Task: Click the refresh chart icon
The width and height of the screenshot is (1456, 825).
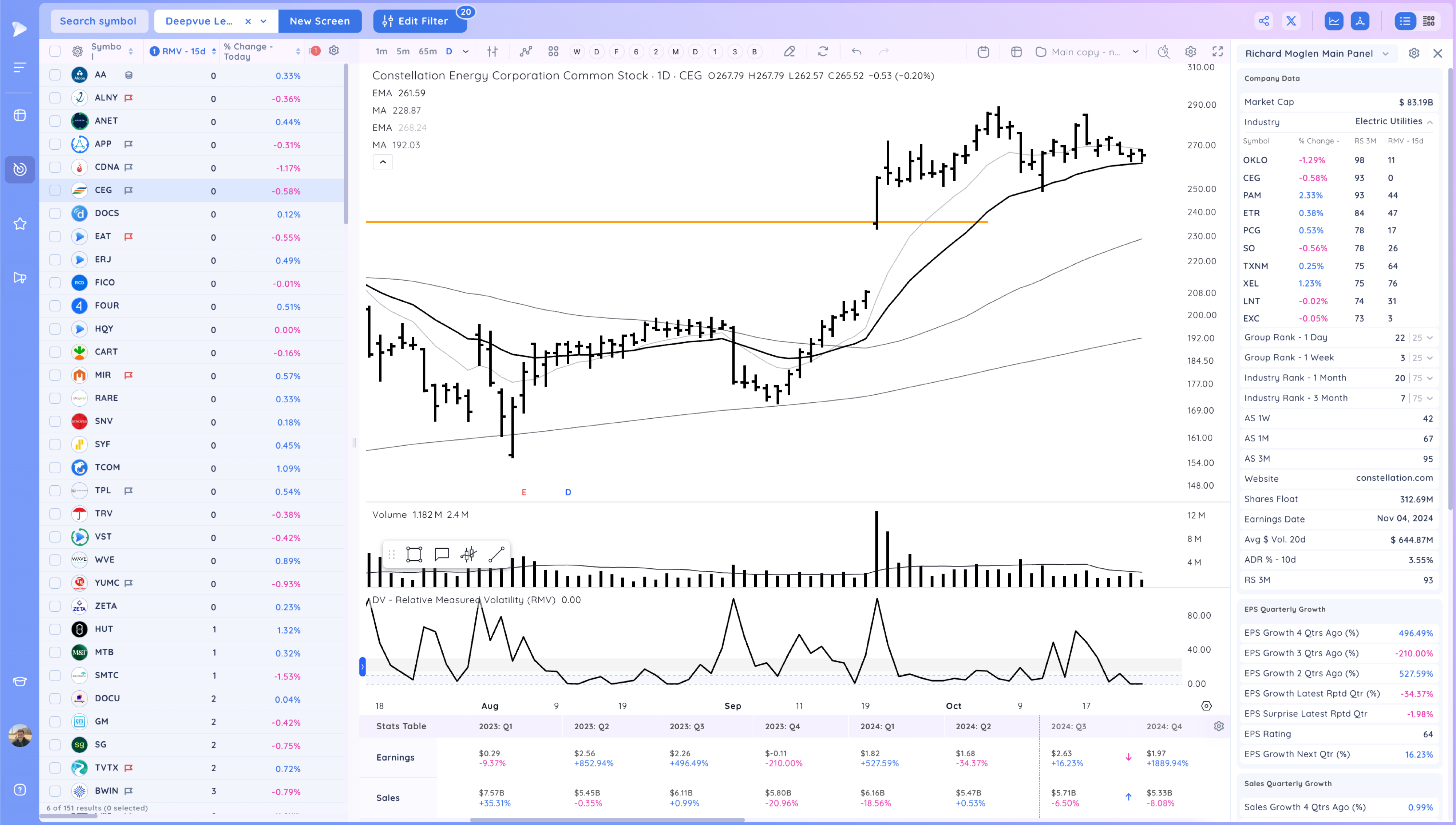Action: 822,52
